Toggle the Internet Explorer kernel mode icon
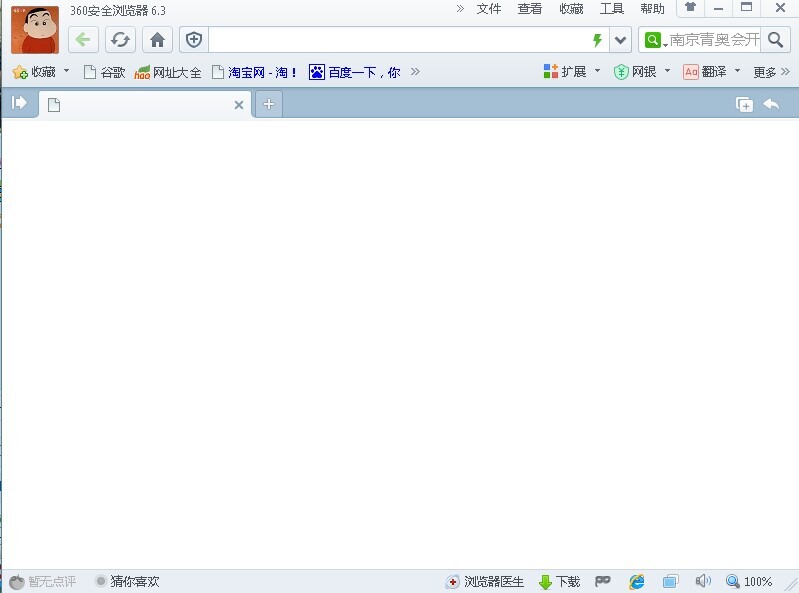This screenshot has width=799, height=593. pos(636,581)
